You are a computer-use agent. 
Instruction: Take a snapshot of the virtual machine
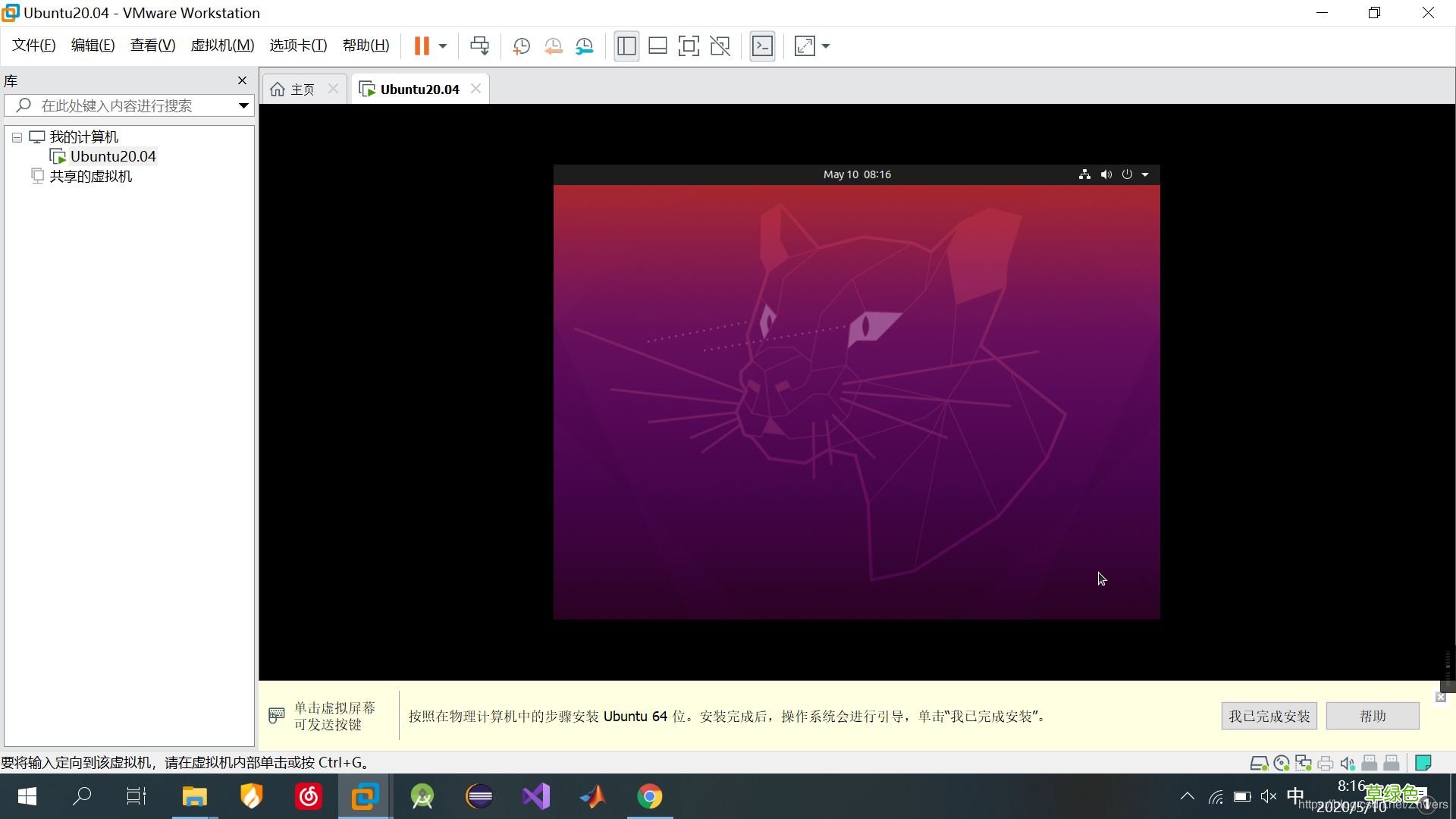coord(521,46)
